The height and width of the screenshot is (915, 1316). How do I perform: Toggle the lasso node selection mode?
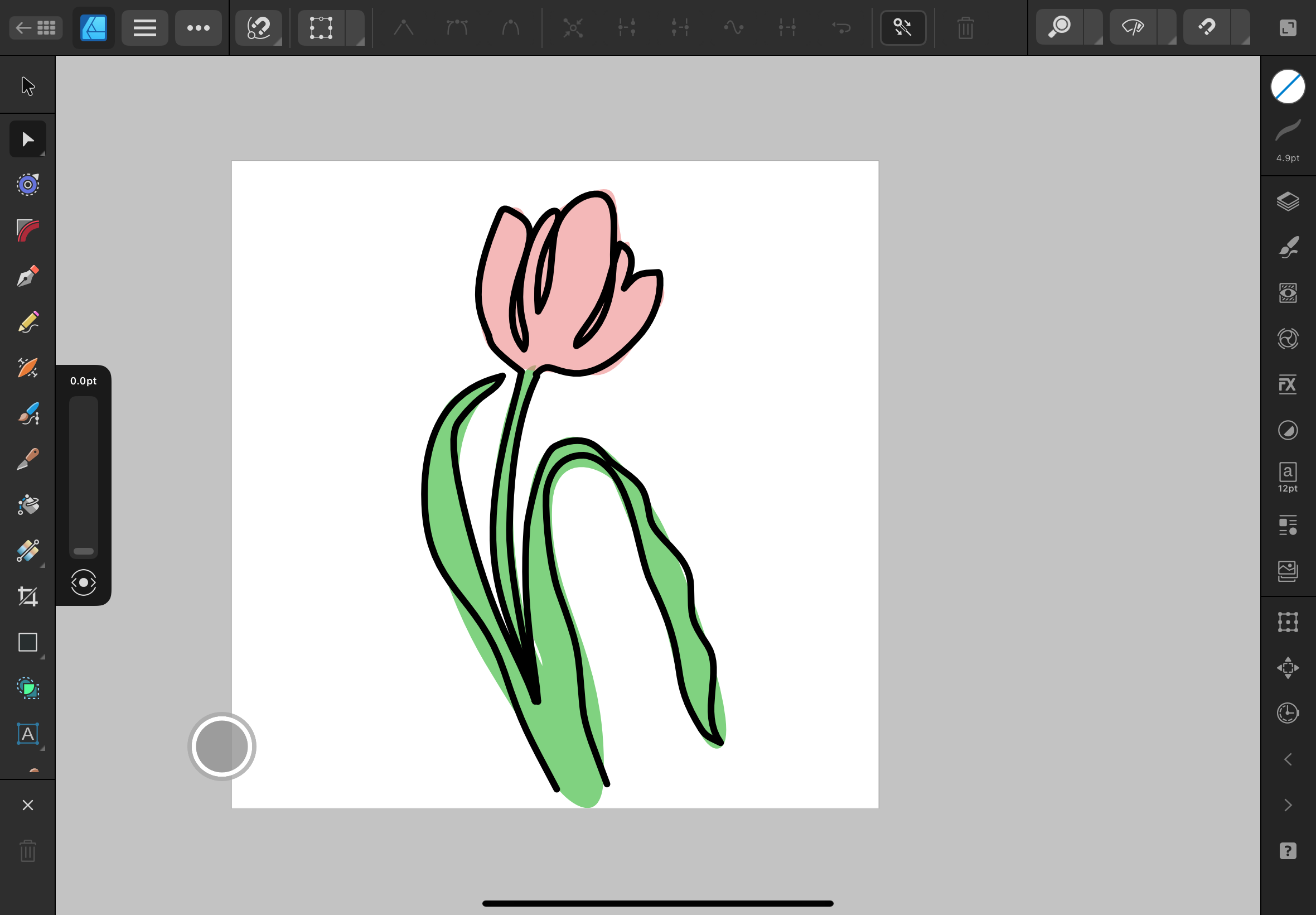258,27
